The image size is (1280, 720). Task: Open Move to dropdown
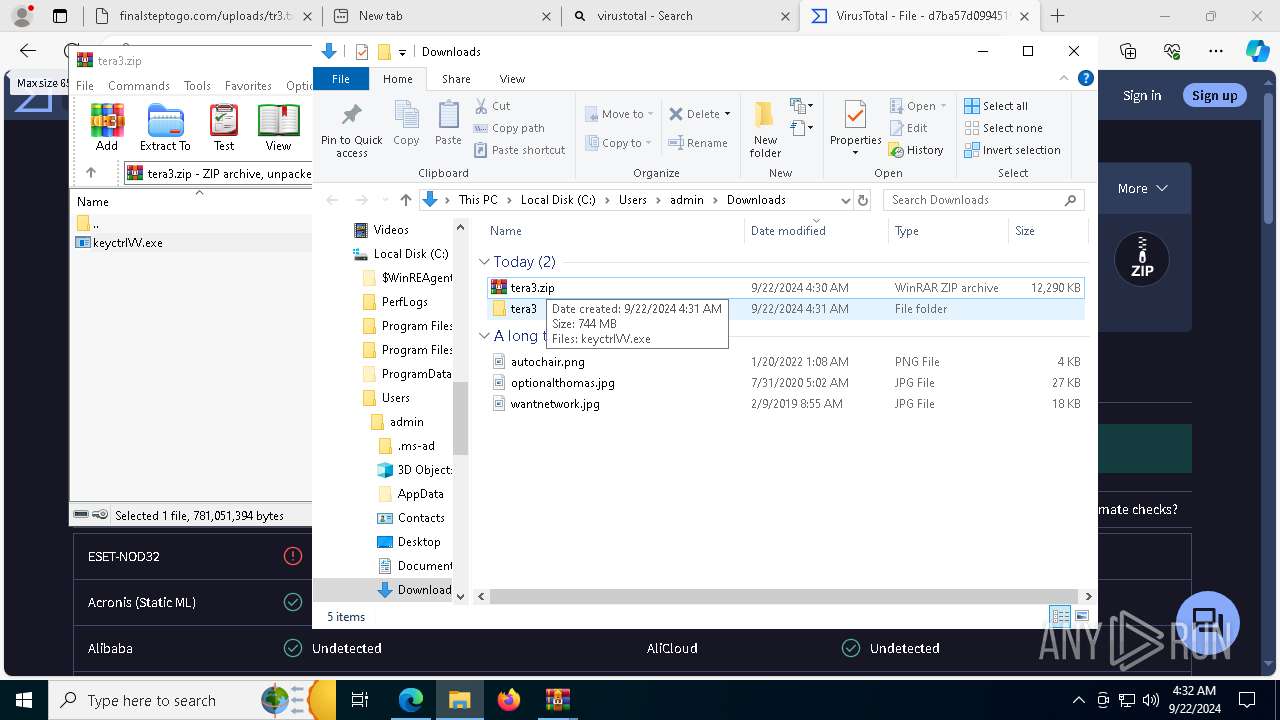(619, 114)
